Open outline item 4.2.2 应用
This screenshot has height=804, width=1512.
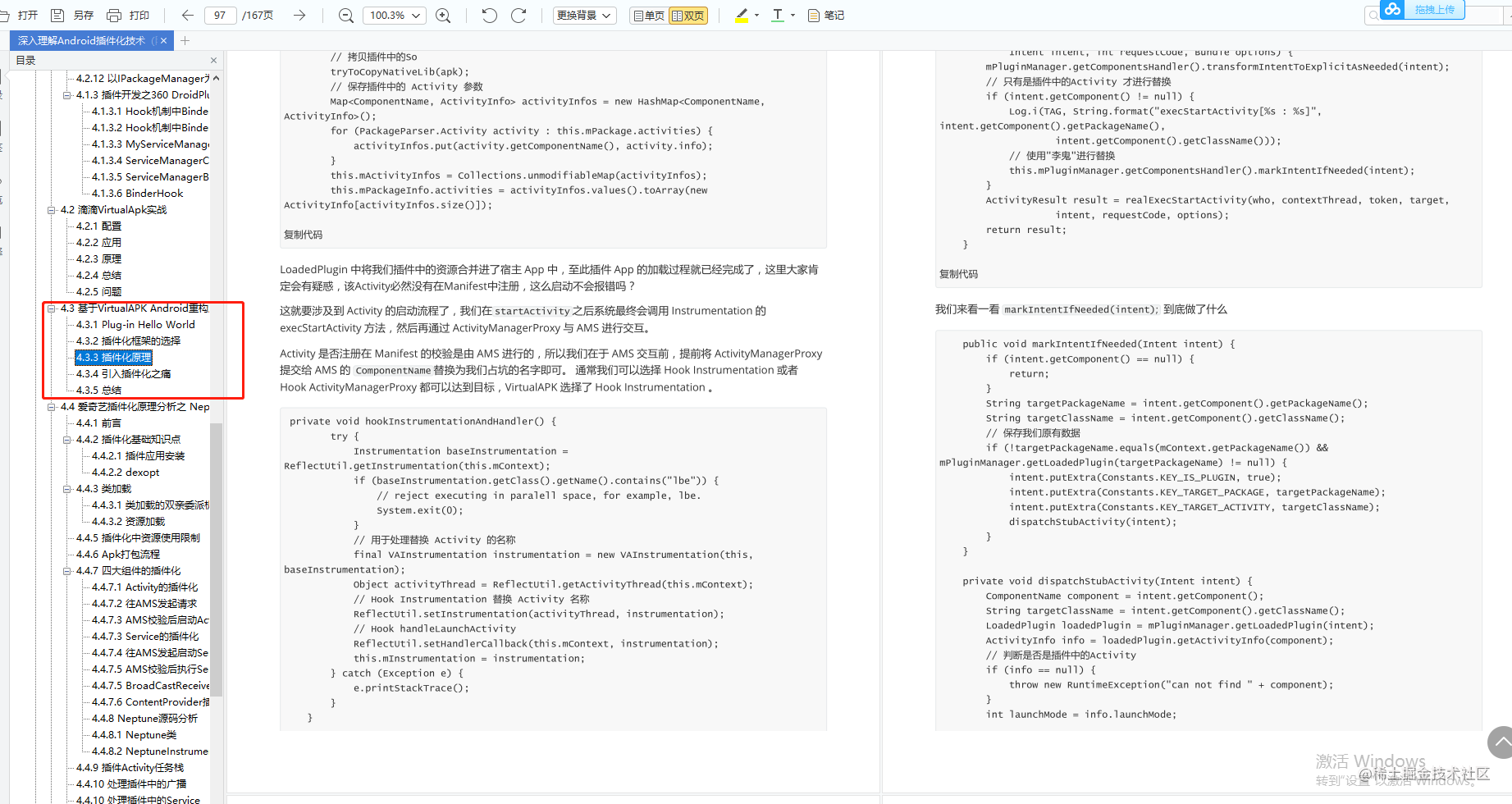click(x=98, y=243)
